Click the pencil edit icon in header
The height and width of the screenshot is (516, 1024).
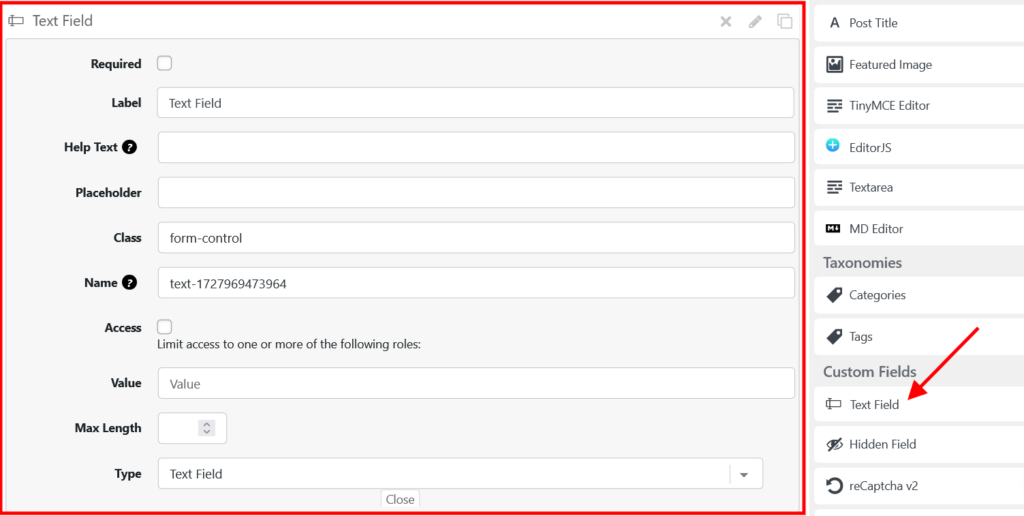point(755,21)
